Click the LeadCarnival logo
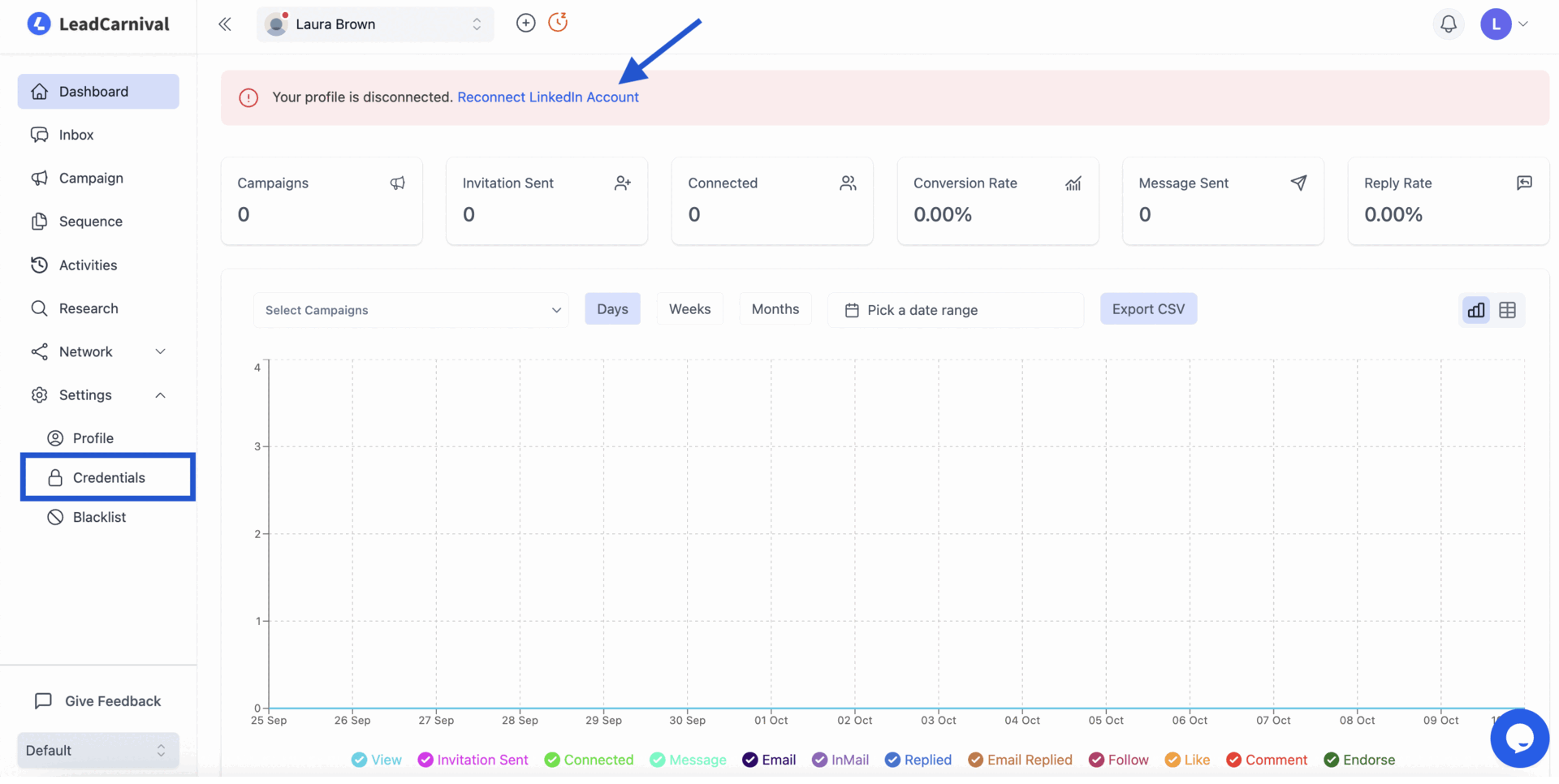 coord(98,24)
